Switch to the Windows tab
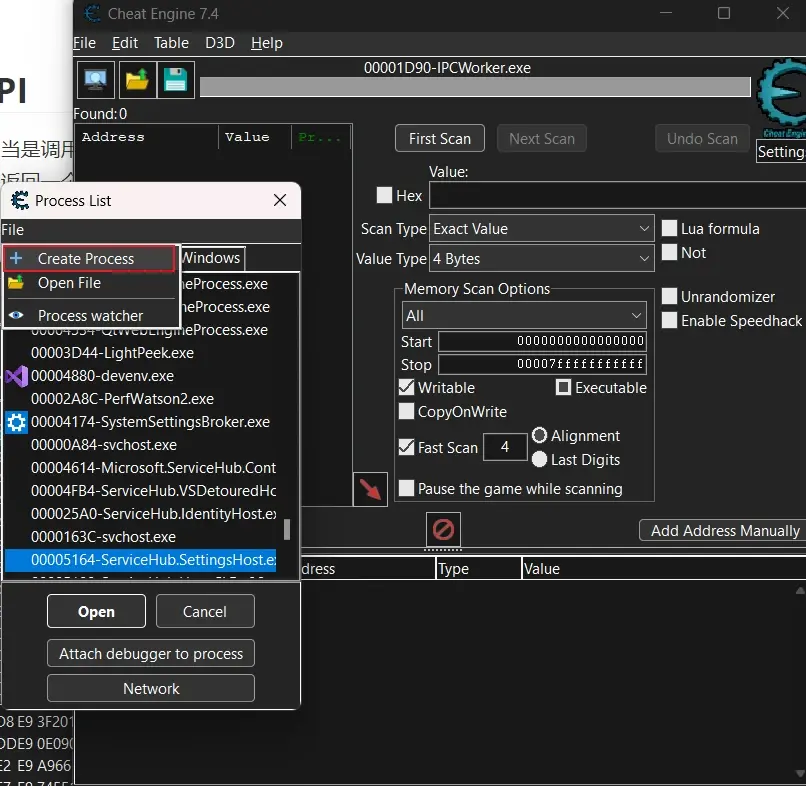Screen dimensions: 806x786 tap(211, 258)
